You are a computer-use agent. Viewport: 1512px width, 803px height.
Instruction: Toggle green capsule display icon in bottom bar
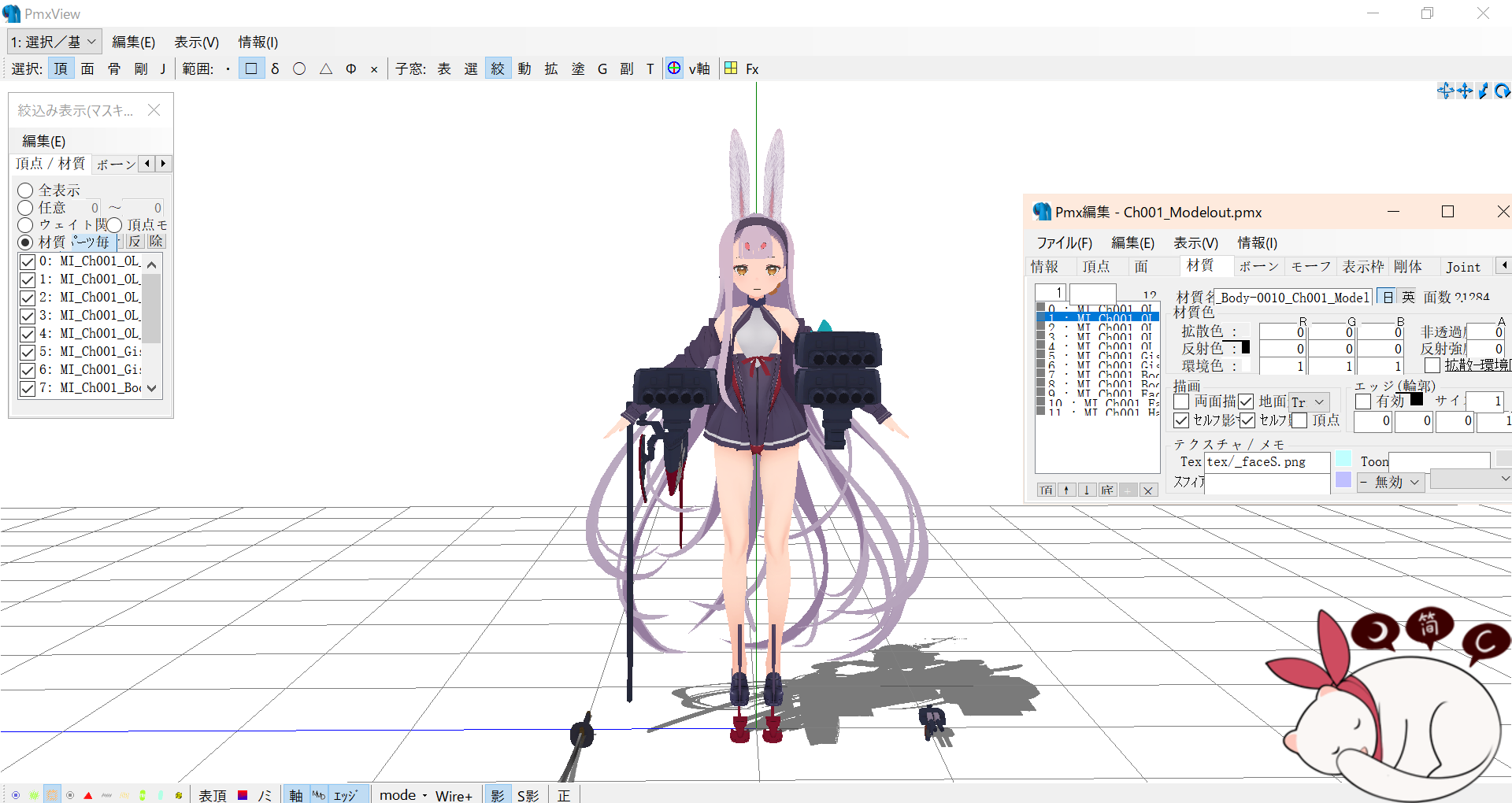143,795
